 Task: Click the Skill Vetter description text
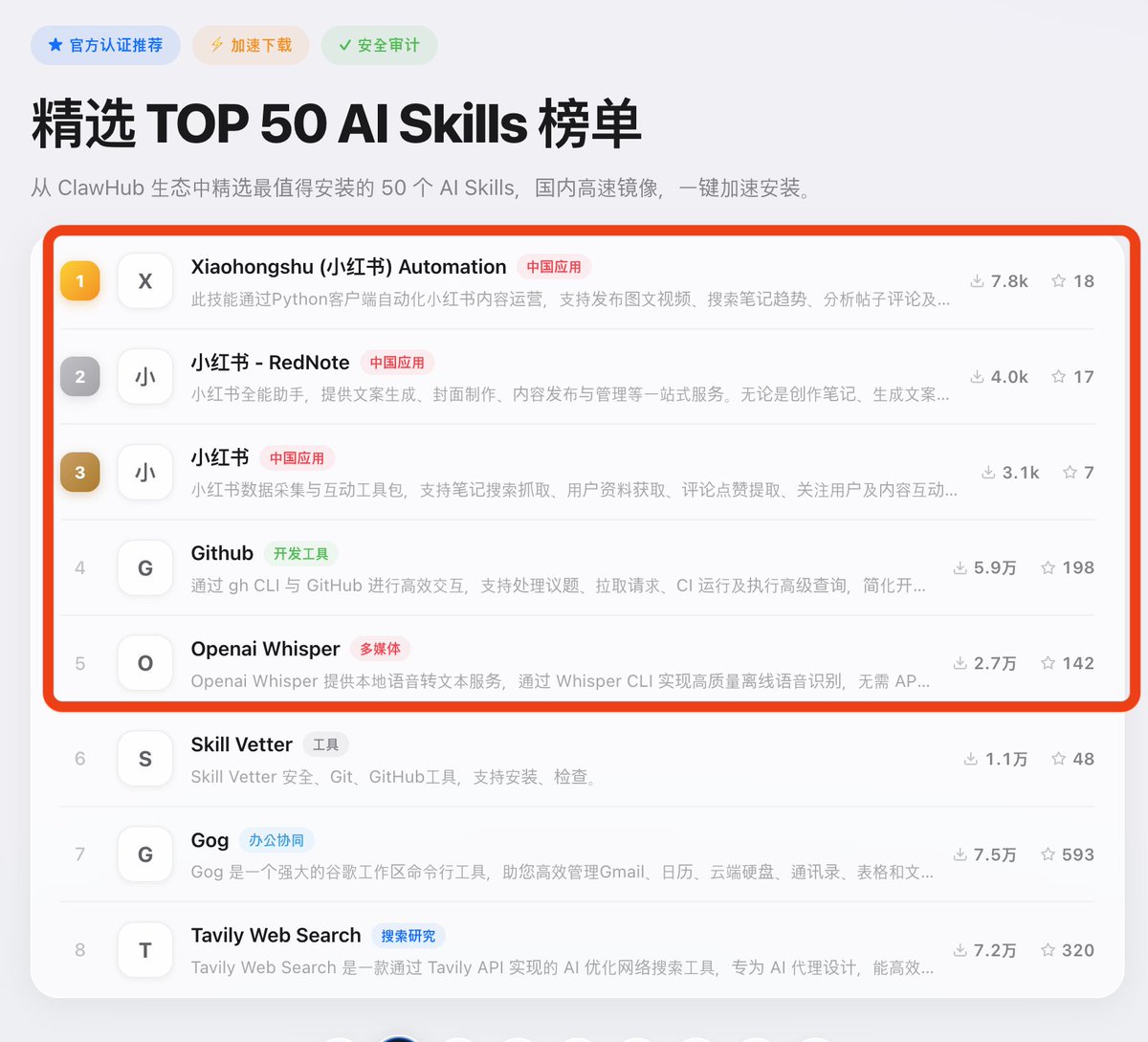coord(393,777)
